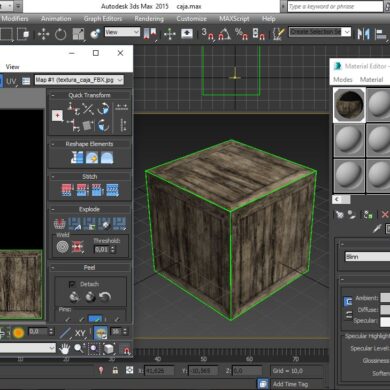Screen dimensions: 390x390
Task: Toggle the highlighted Pins button in Peel rollout
Action: click(x=95, y=319)
